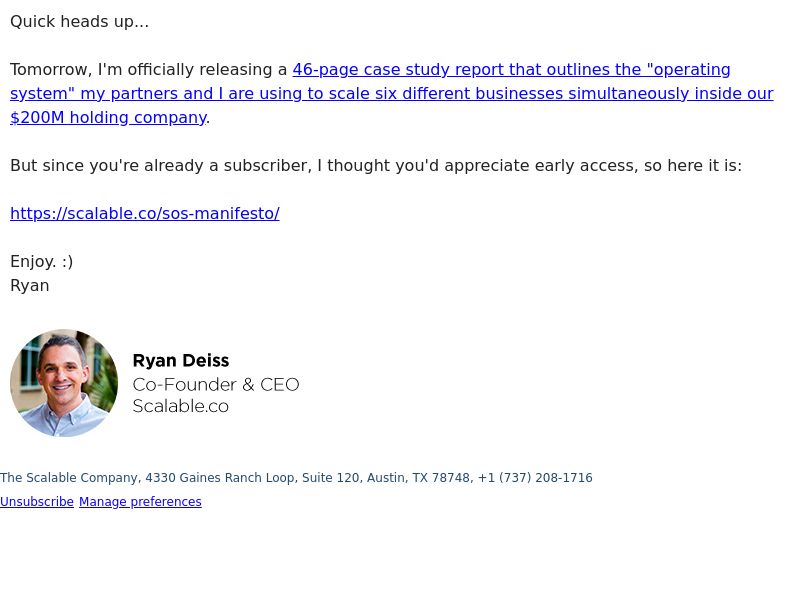Click the "Quick heads up..." opening line

coord(80,21)
